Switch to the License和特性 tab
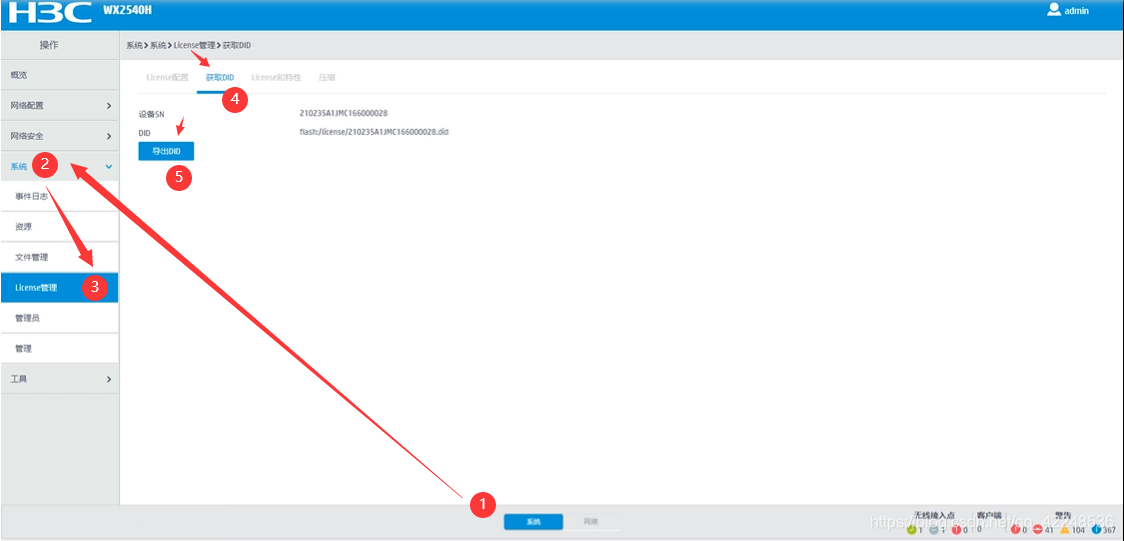This screenshot has height=541, width=1124. pyautogui.click(x=276, y=77)
